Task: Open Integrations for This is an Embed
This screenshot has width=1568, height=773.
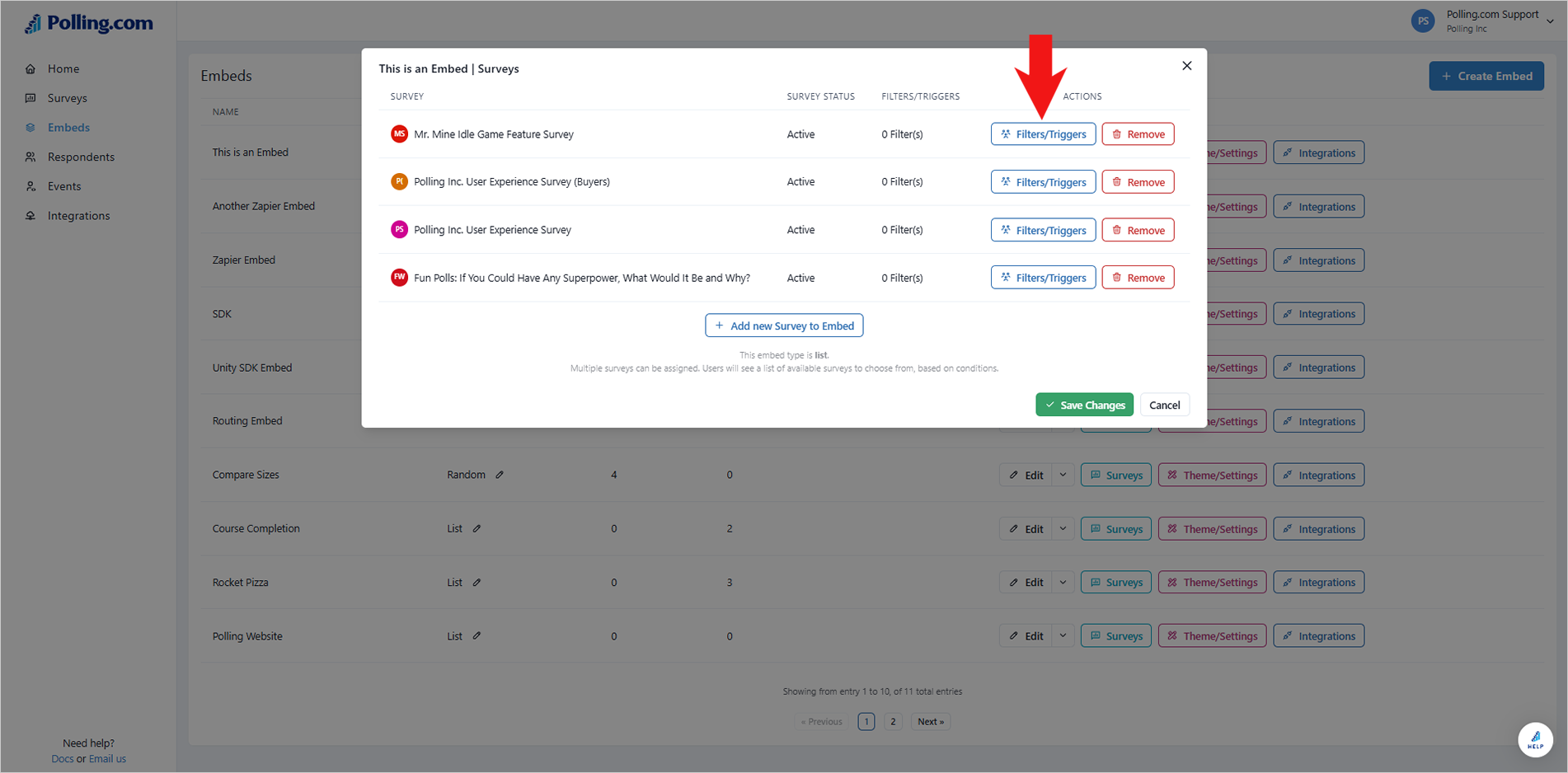Action: (1318, 152)
